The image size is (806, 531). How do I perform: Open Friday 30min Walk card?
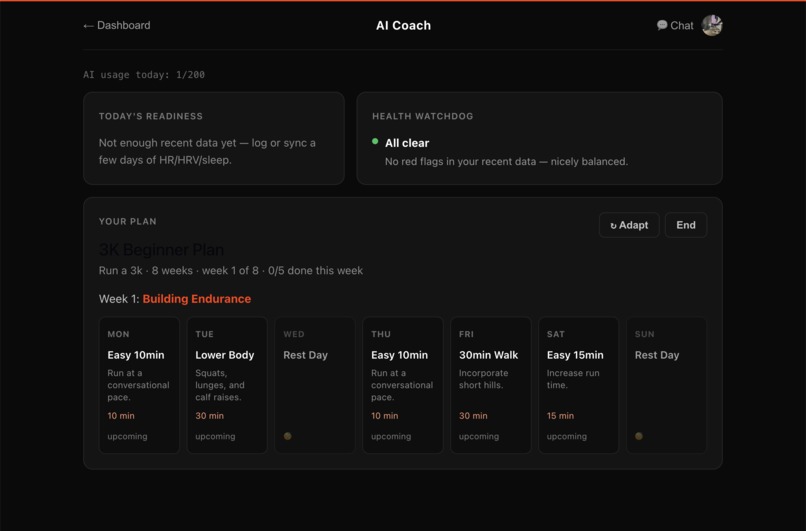[491, 385]
